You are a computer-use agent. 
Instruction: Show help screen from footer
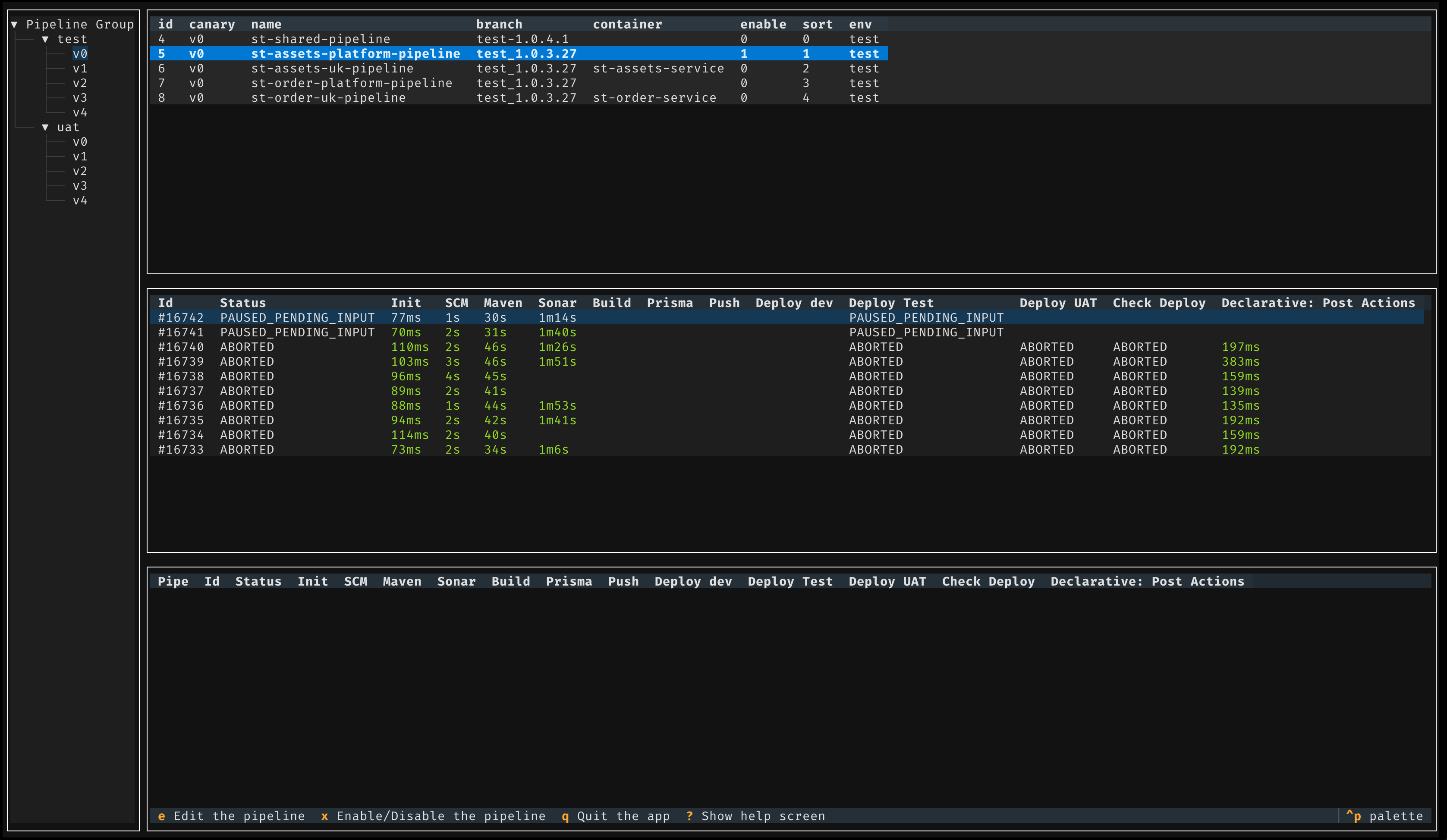756,816
